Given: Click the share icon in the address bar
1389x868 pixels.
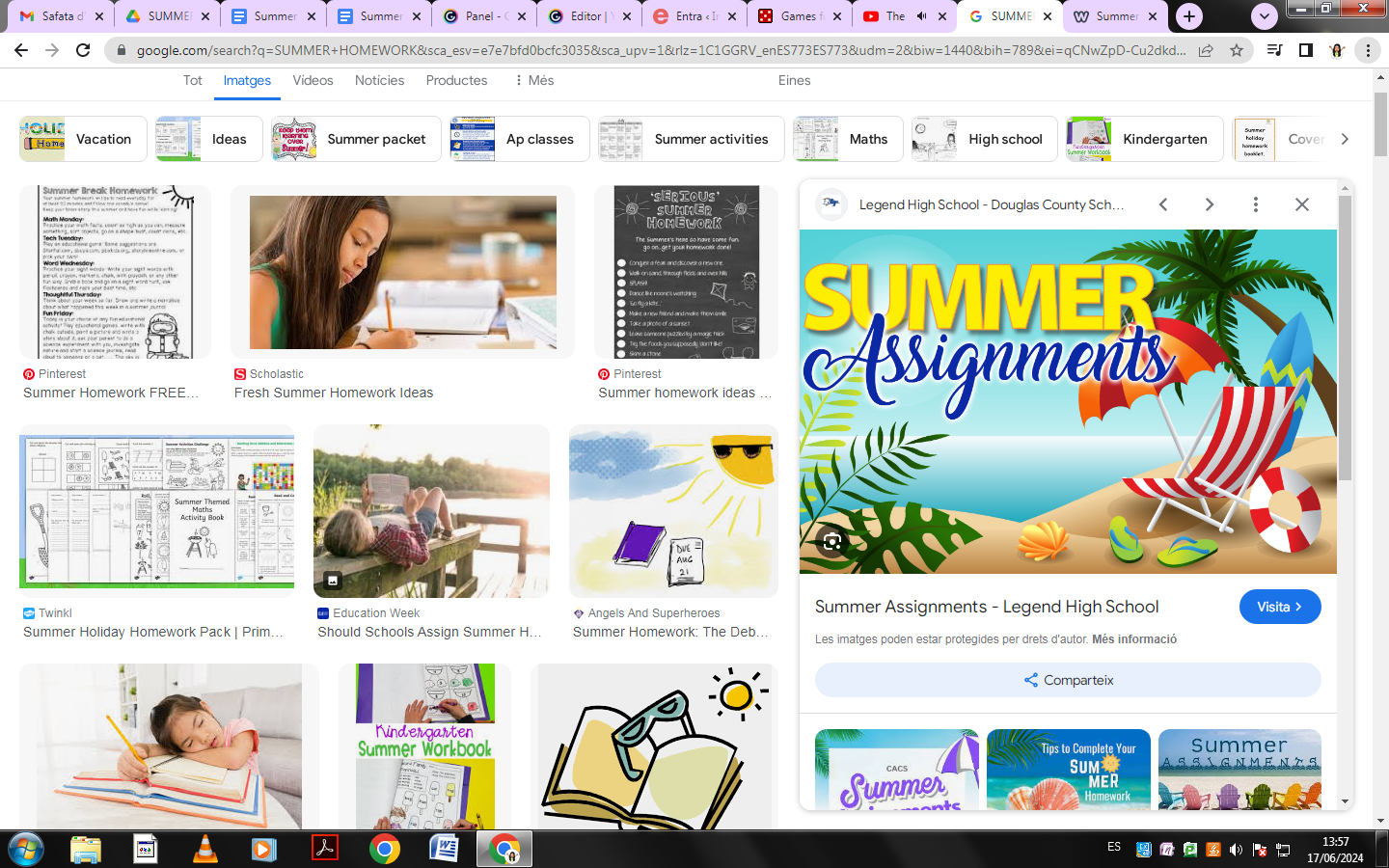Looking at the screenshot, I should tap(1206, 50).
